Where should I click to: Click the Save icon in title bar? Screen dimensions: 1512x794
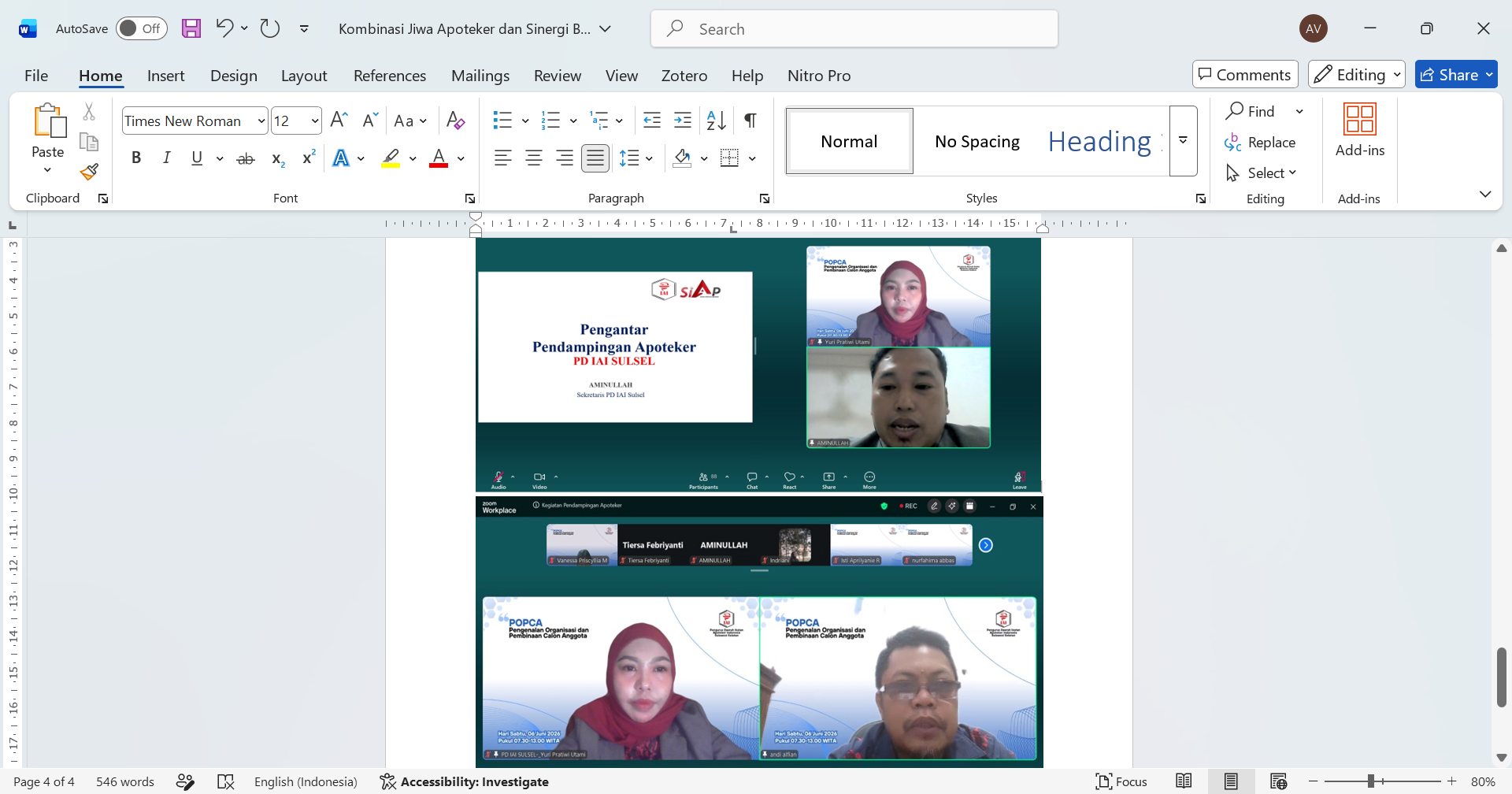pos(191,28)
